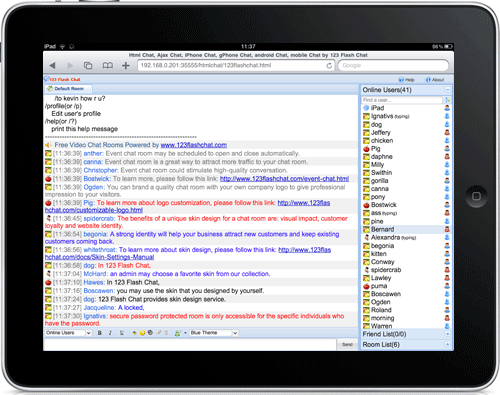Tap the Safari forward arrow
Image resolution: width=500 pixels, height=395 pixels.
click(70, 66)
